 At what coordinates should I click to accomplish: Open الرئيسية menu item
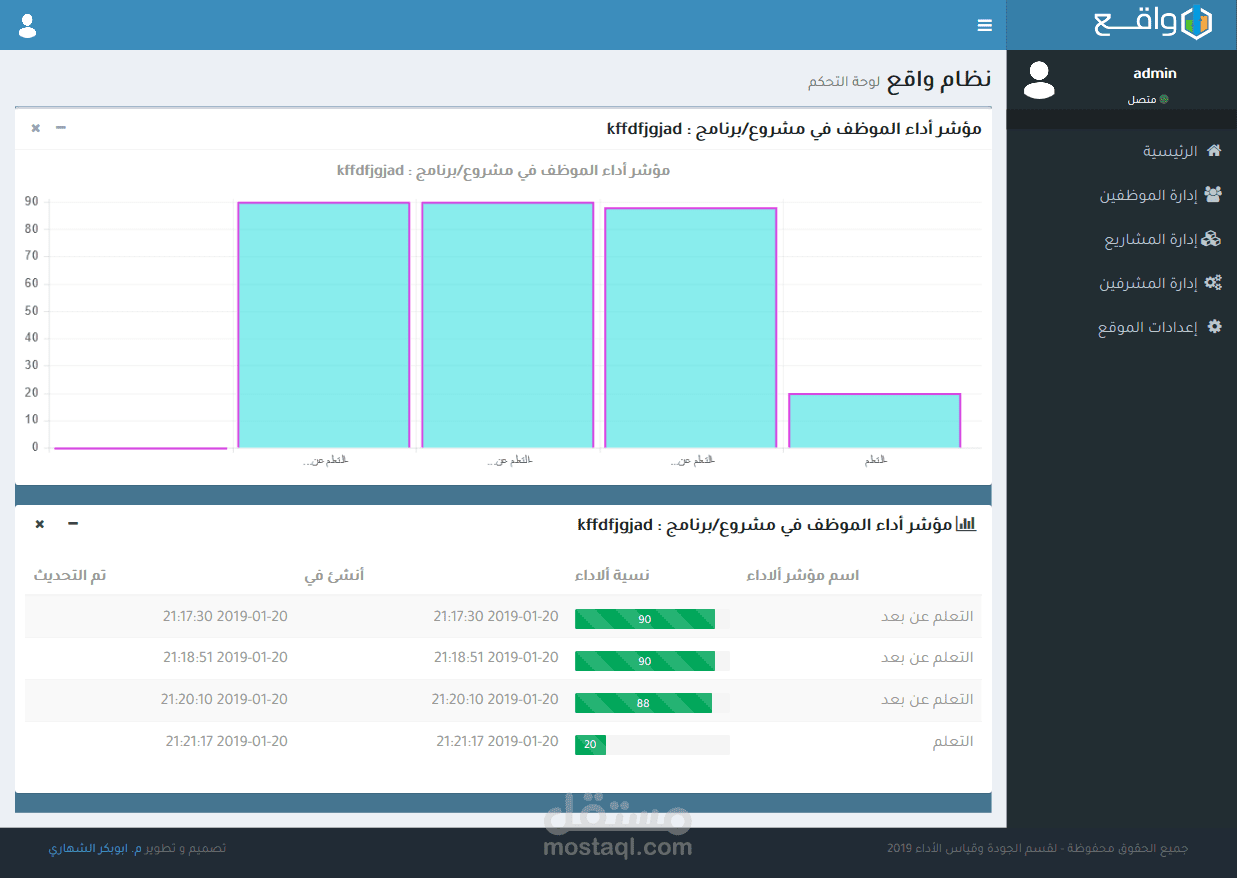click(x=1122, y=151)
